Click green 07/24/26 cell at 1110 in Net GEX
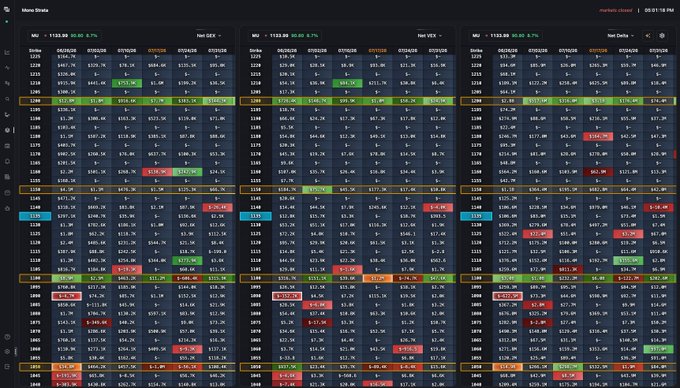This screenshot has height=388, width=680. point(187,261)
